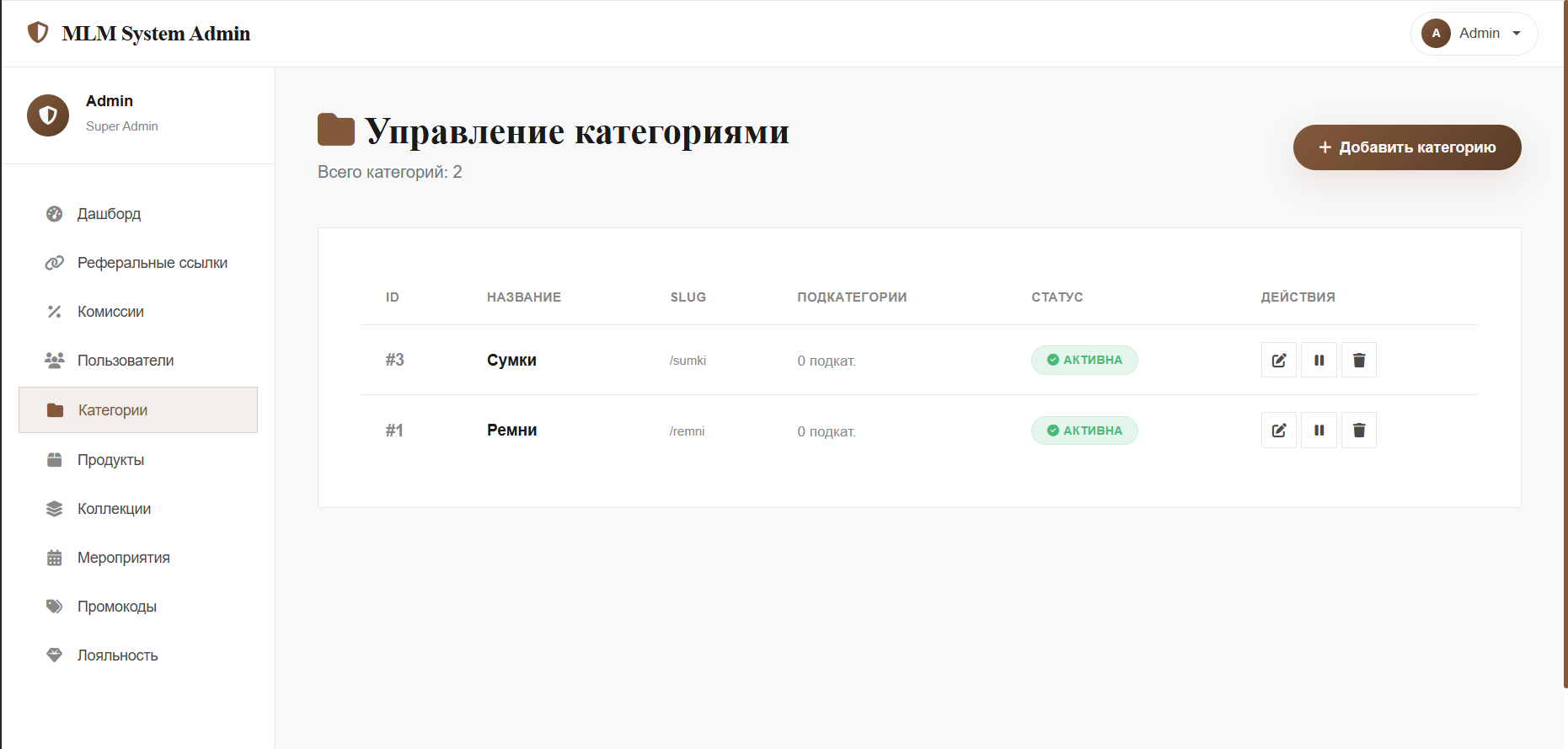Click the Admin avatar circle with letter A
The image size is (1568, 749).
(x=1436, y=34)
